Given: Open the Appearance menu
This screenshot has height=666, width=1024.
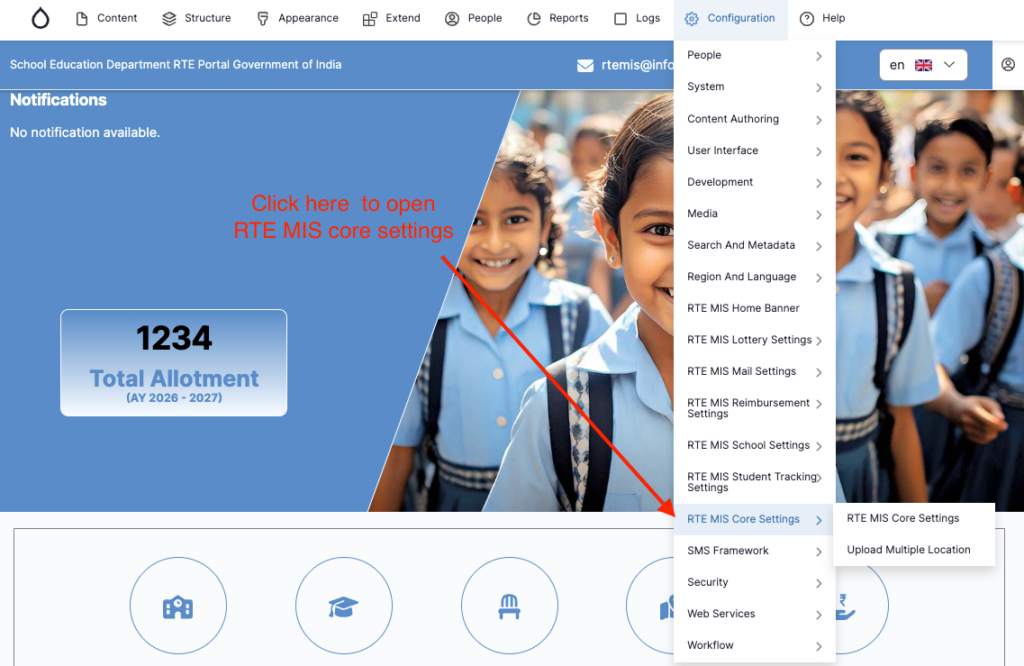Looking at the screenshot, I should [297, 18].
